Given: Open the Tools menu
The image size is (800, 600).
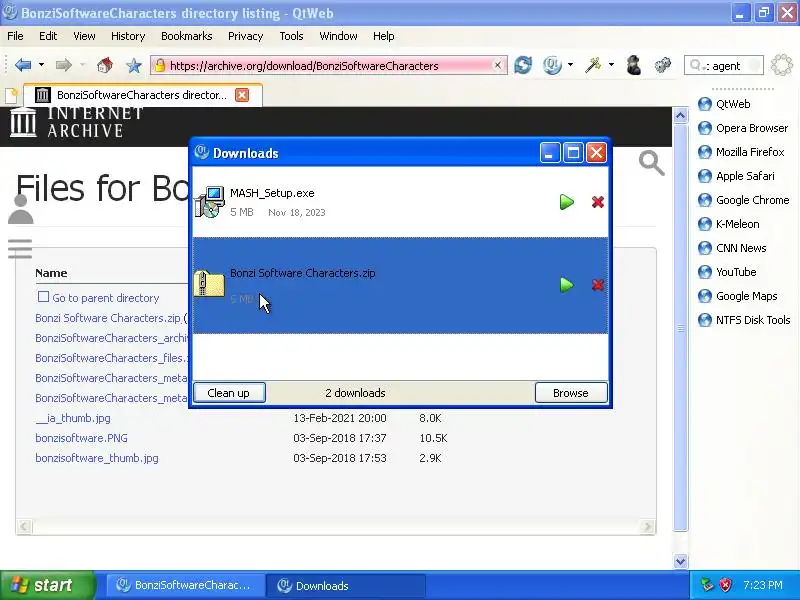Looking at the screenshot, I should 291,36.
